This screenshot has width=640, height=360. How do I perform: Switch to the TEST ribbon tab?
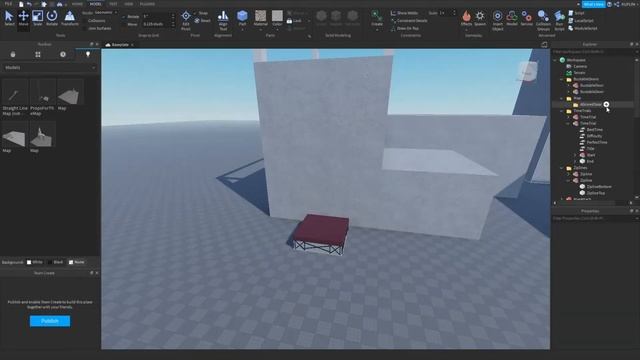[x=113, y=4]
